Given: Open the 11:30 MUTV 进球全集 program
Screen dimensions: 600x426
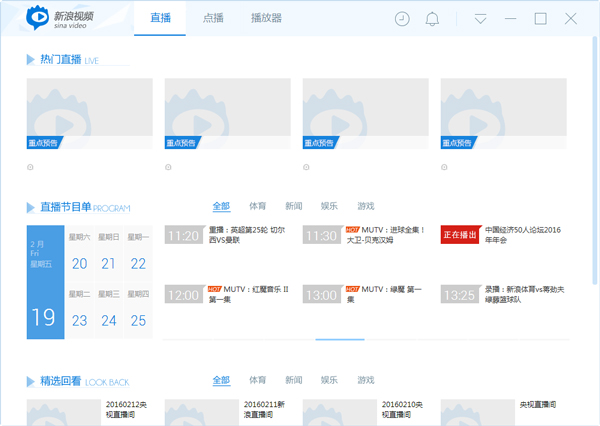Looking at the screenshot, I should coord(364,235).
